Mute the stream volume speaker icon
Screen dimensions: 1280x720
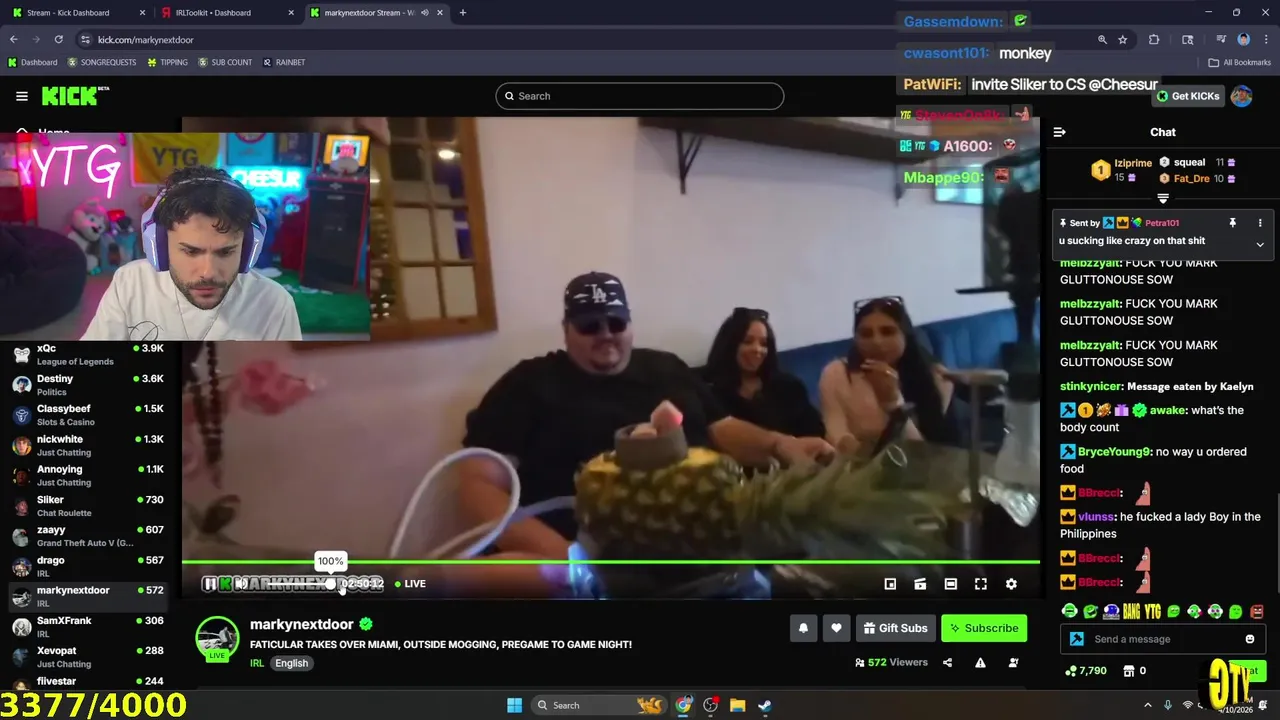tap(241, 584)
